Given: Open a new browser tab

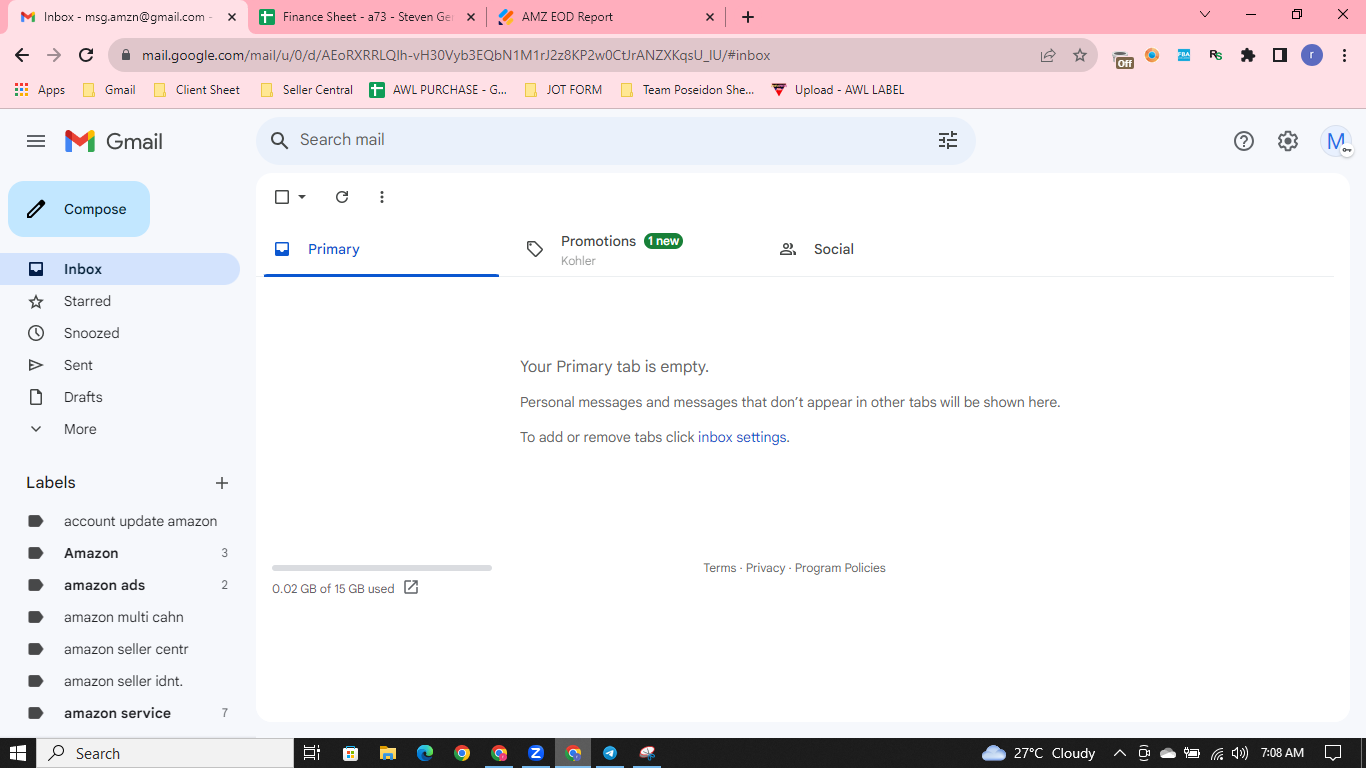Looking at the screenshot, I should (748, 17).
